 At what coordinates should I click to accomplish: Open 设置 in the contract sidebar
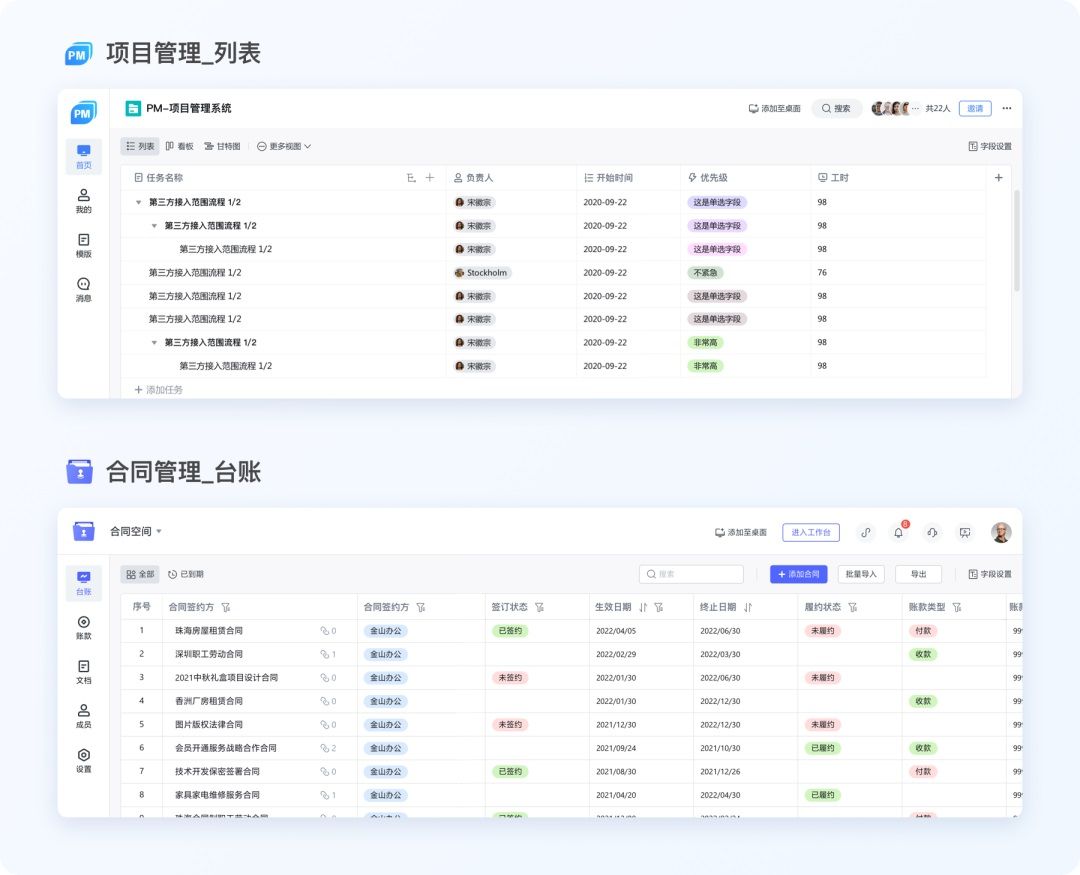tap(83, 761)
